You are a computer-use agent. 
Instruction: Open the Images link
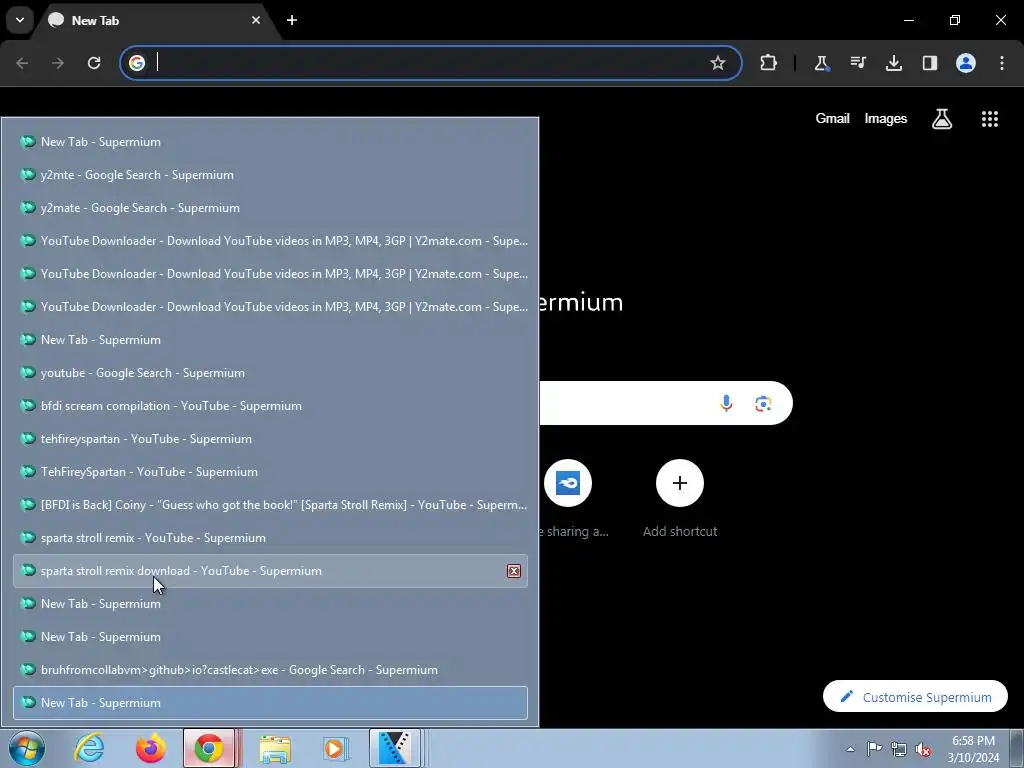coord(886,118)
